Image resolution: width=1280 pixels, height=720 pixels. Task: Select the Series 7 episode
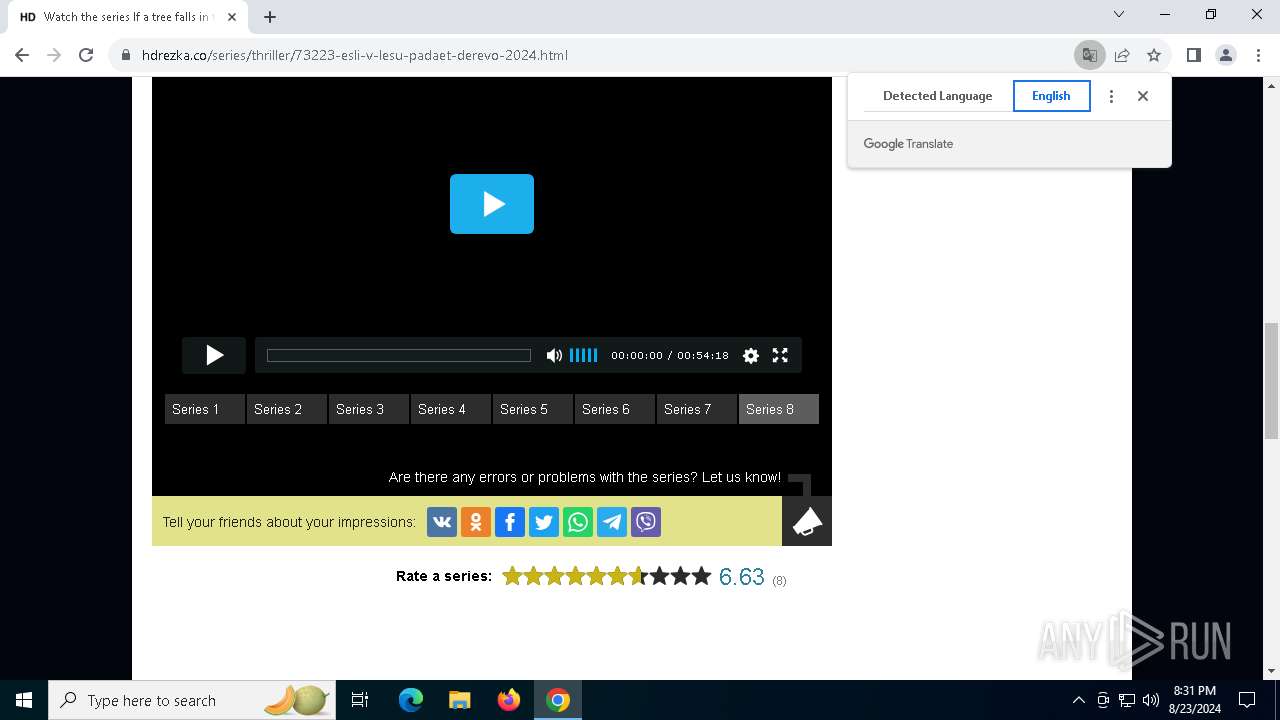click(697, 409)
